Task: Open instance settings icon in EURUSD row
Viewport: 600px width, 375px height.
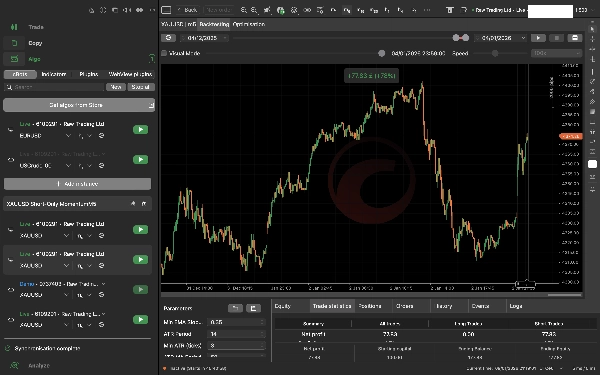Action: (x=101, y=135)
